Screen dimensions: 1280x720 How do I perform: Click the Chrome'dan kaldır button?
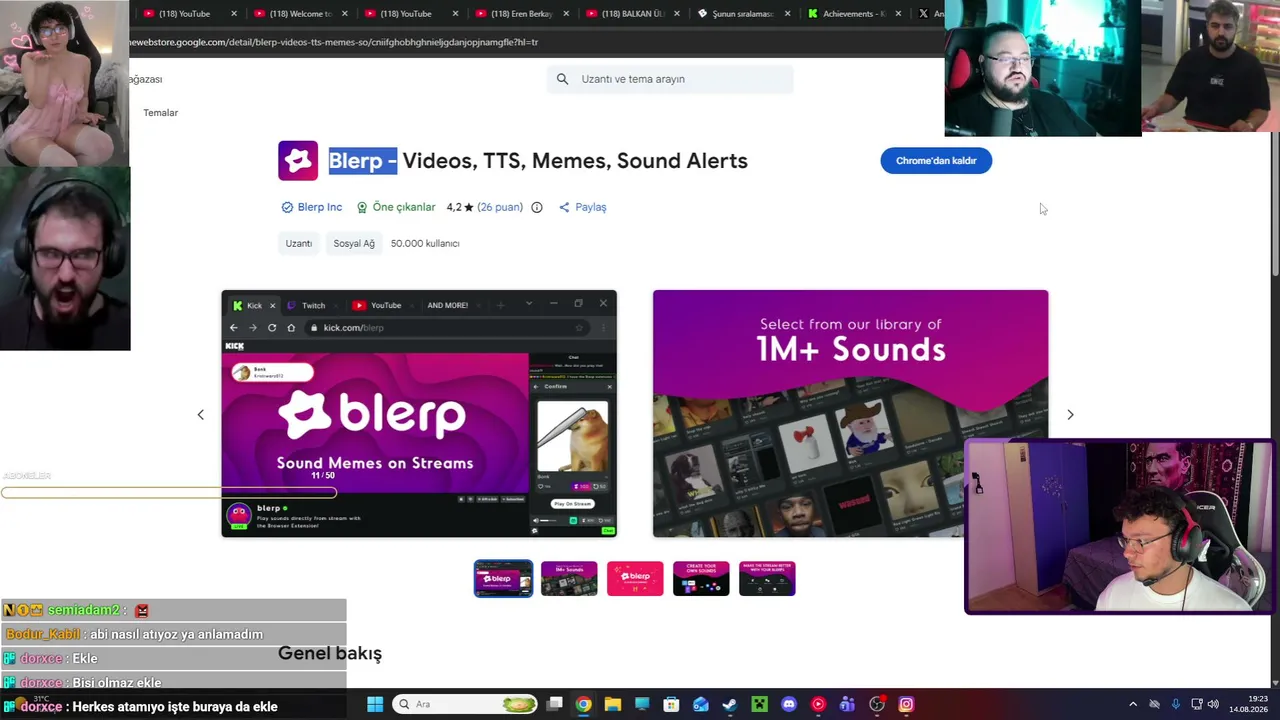(936, 161)
